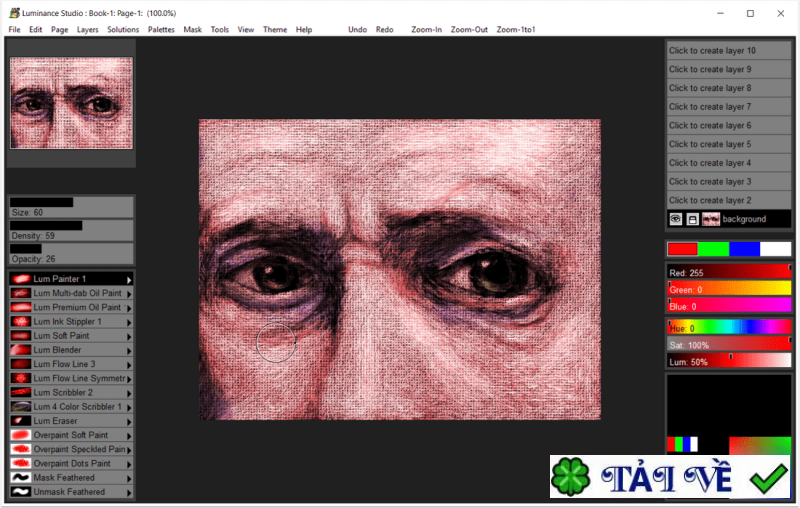Toggle background layer visibility eye
This screenshot has height=508, width=800.
coord(676,219)
